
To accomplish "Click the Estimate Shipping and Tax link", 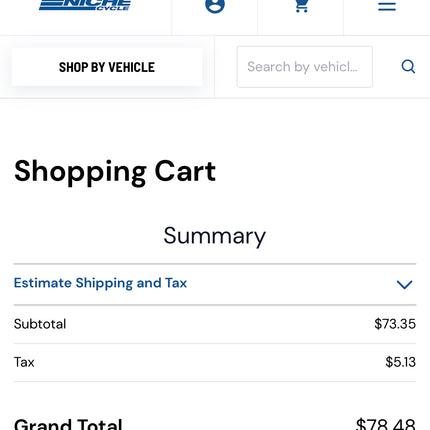I will click(x=100, y=283).
